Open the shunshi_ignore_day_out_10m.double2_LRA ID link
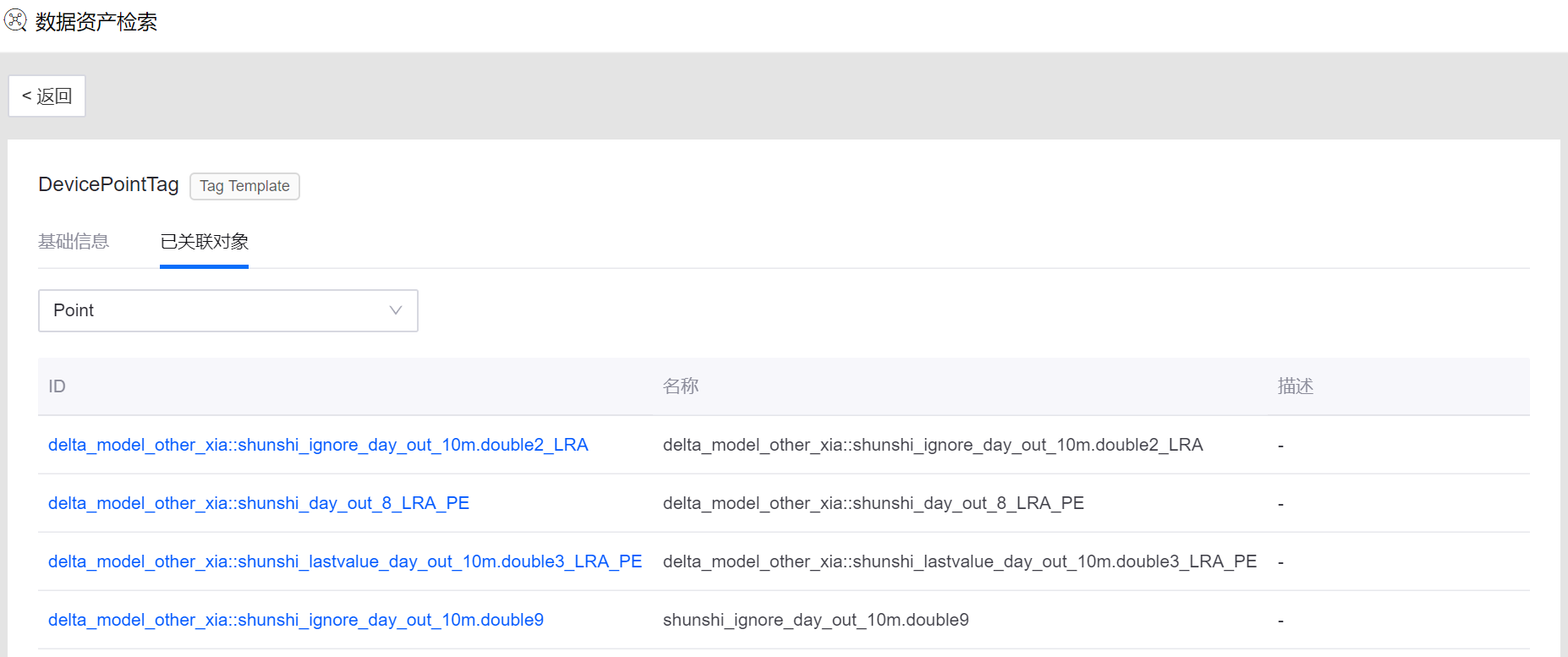The width and height of the screenshot is (1568, 657). (318, 445)
